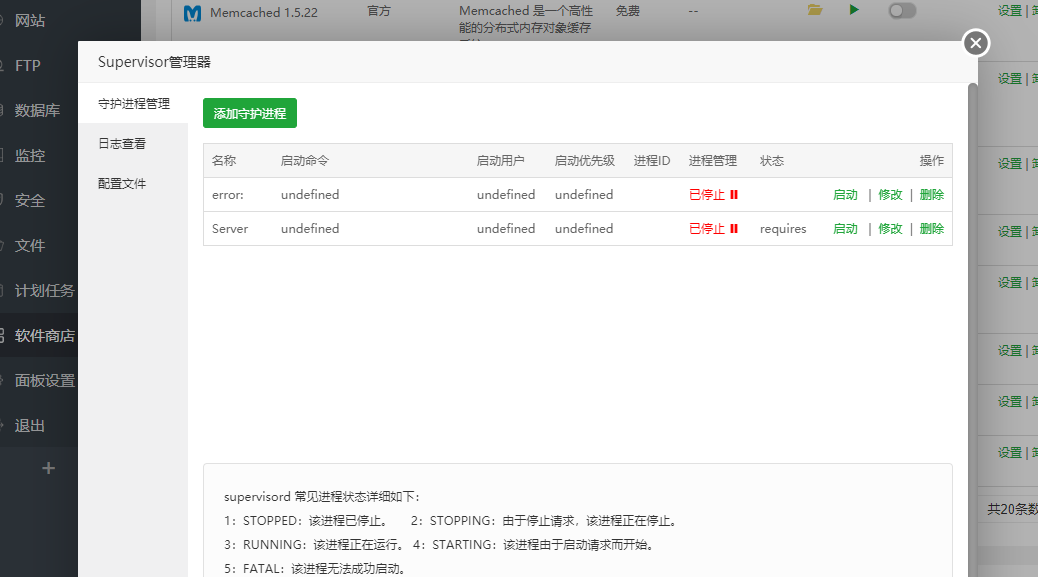Image resolution: width=1038 pixels, height=577 pixels.
Task: Click the 官方 label in the Memcached row
Action: click(379, 11)
